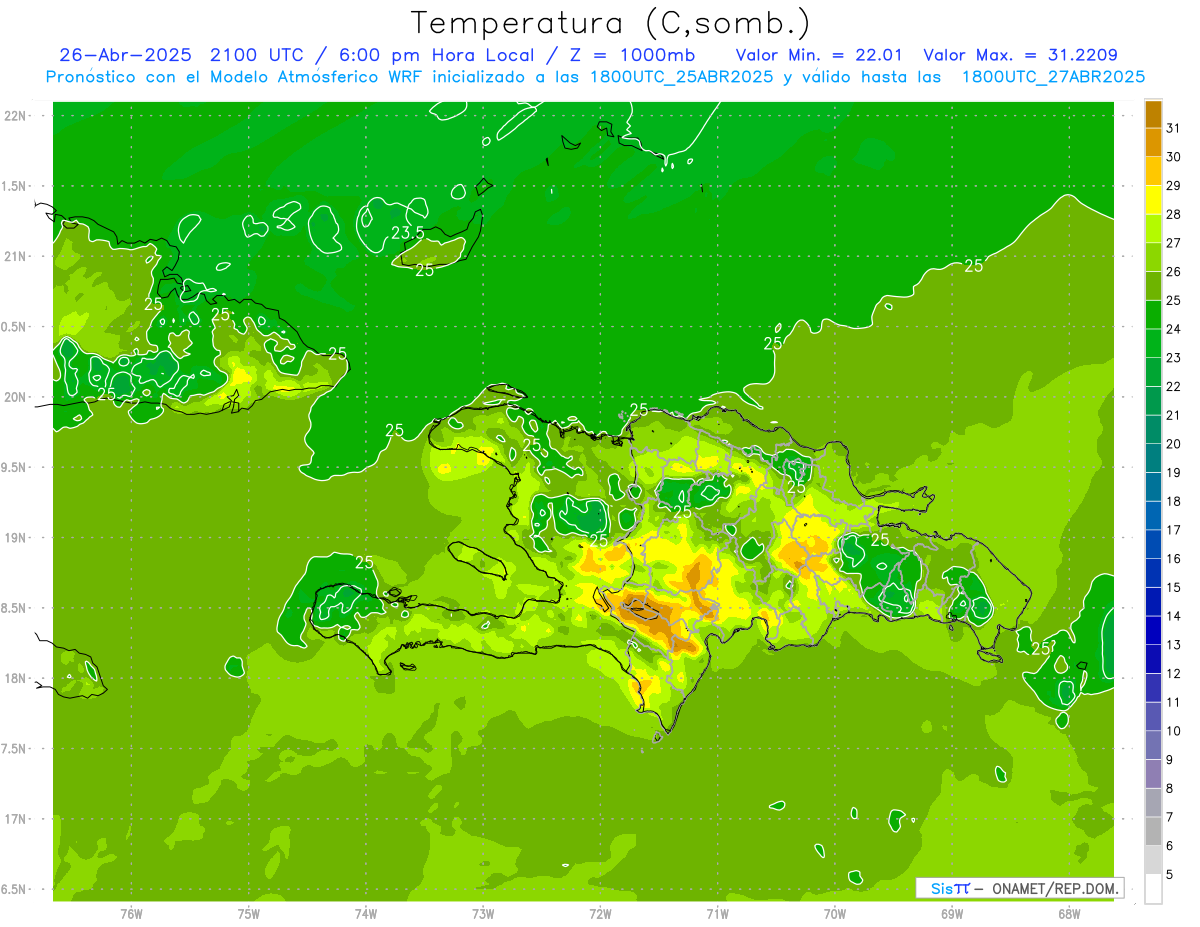The width and height of the screenshot is (1200, 927).
Task: Click the "17N" latitude axis label
Action: point(14,819)
